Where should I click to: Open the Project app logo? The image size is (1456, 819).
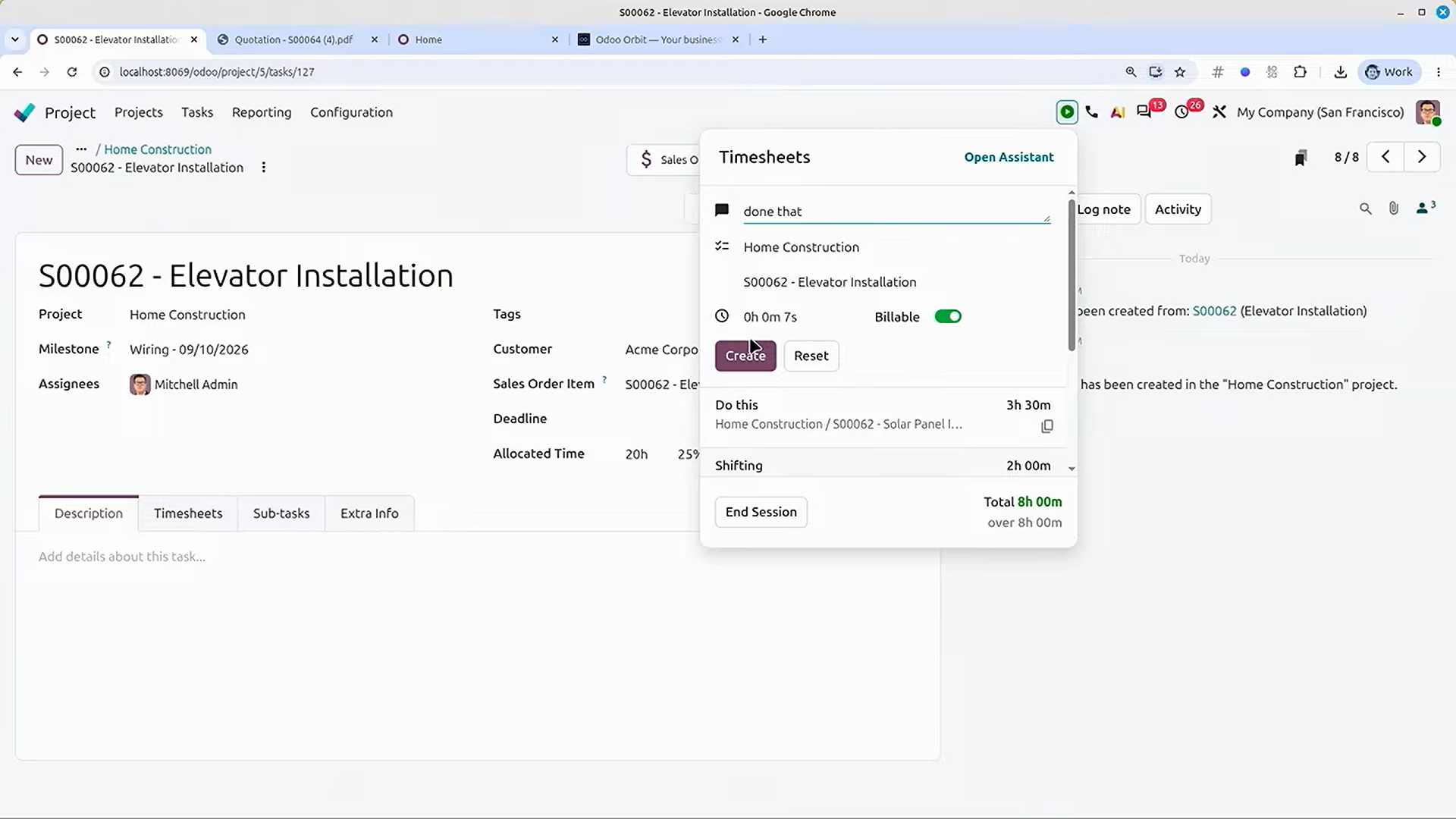pyautogui.click(x=25, y=112)
